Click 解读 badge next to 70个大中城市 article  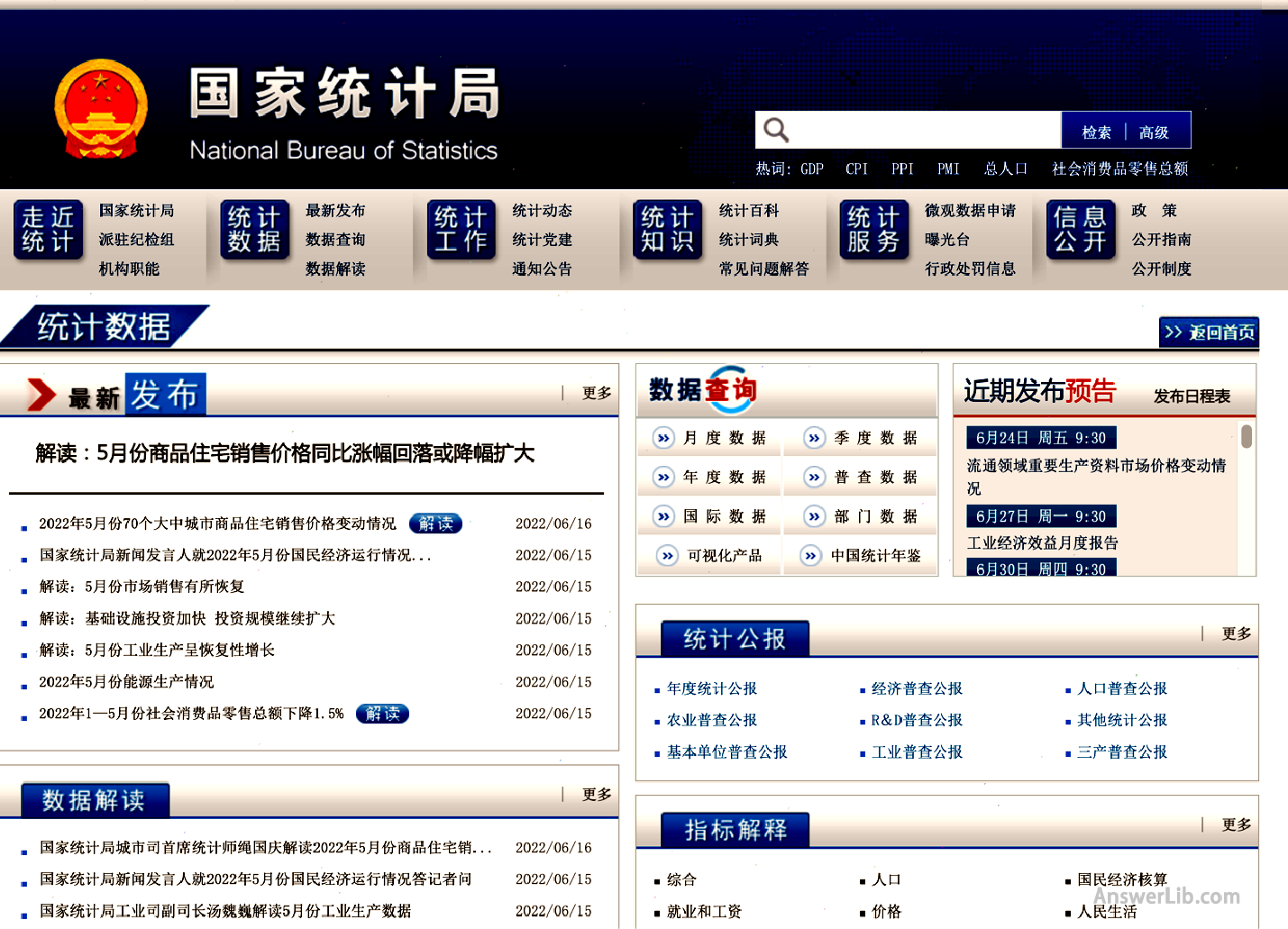coord(436,524)
